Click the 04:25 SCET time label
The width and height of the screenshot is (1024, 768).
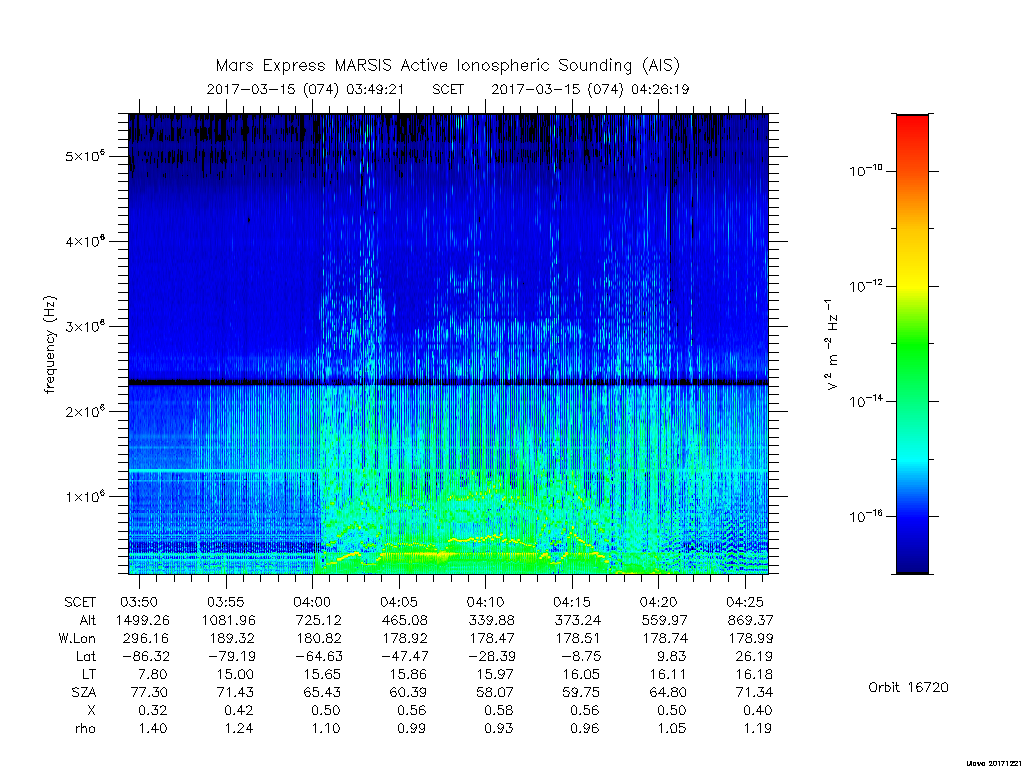[744, 602]
